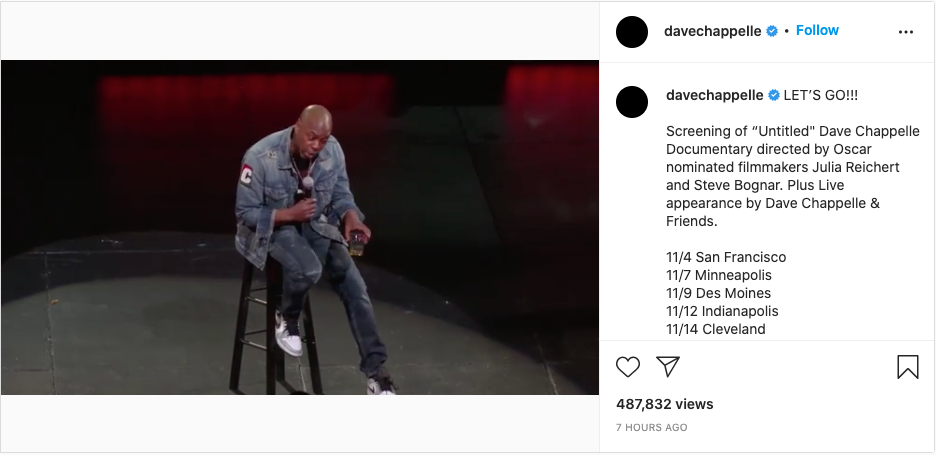Click the 487,832 views count
936x455 pixels.
click(664, 404)
